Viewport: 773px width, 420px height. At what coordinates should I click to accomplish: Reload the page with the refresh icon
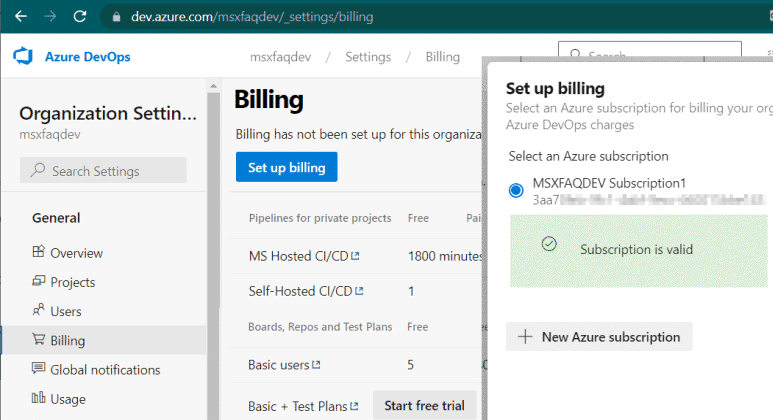pos(80,16)
